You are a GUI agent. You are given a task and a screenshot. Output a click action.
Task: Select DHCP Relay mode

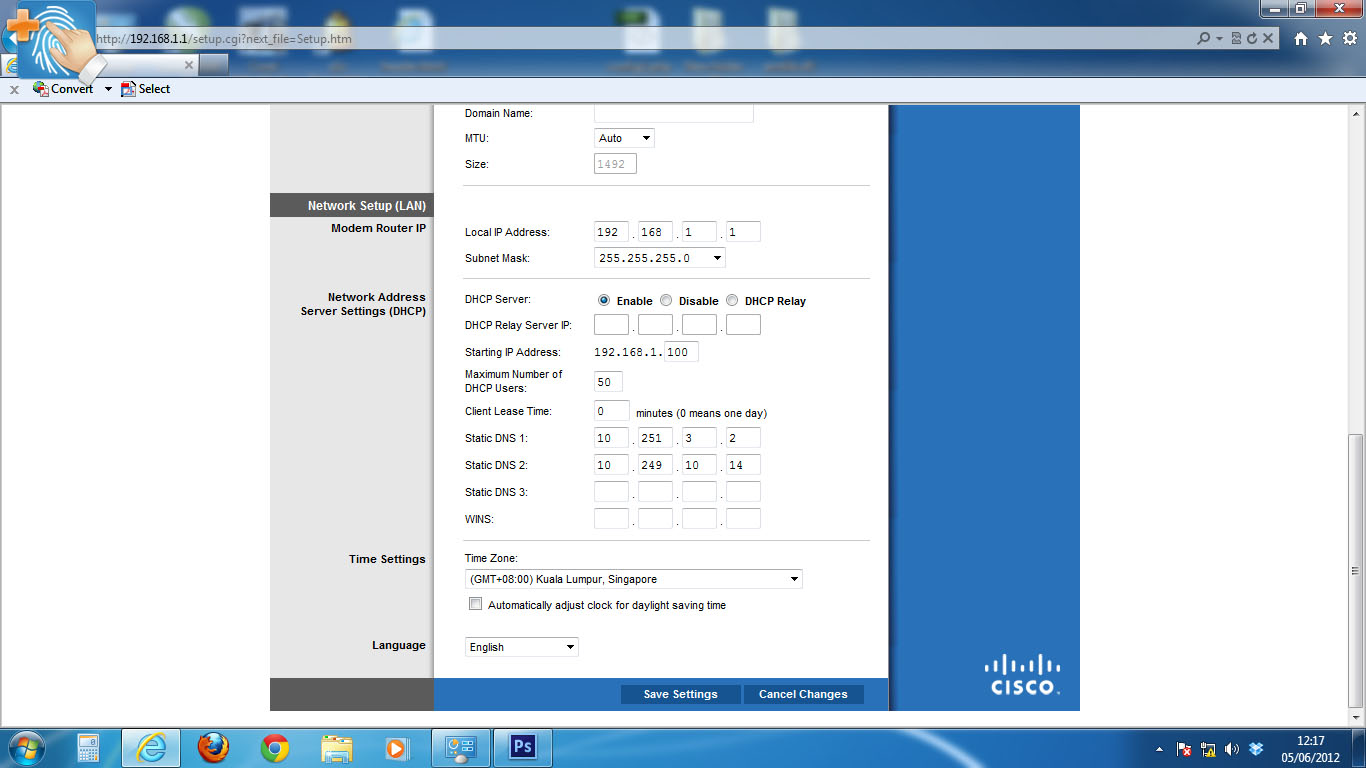(x=731, y=300)
